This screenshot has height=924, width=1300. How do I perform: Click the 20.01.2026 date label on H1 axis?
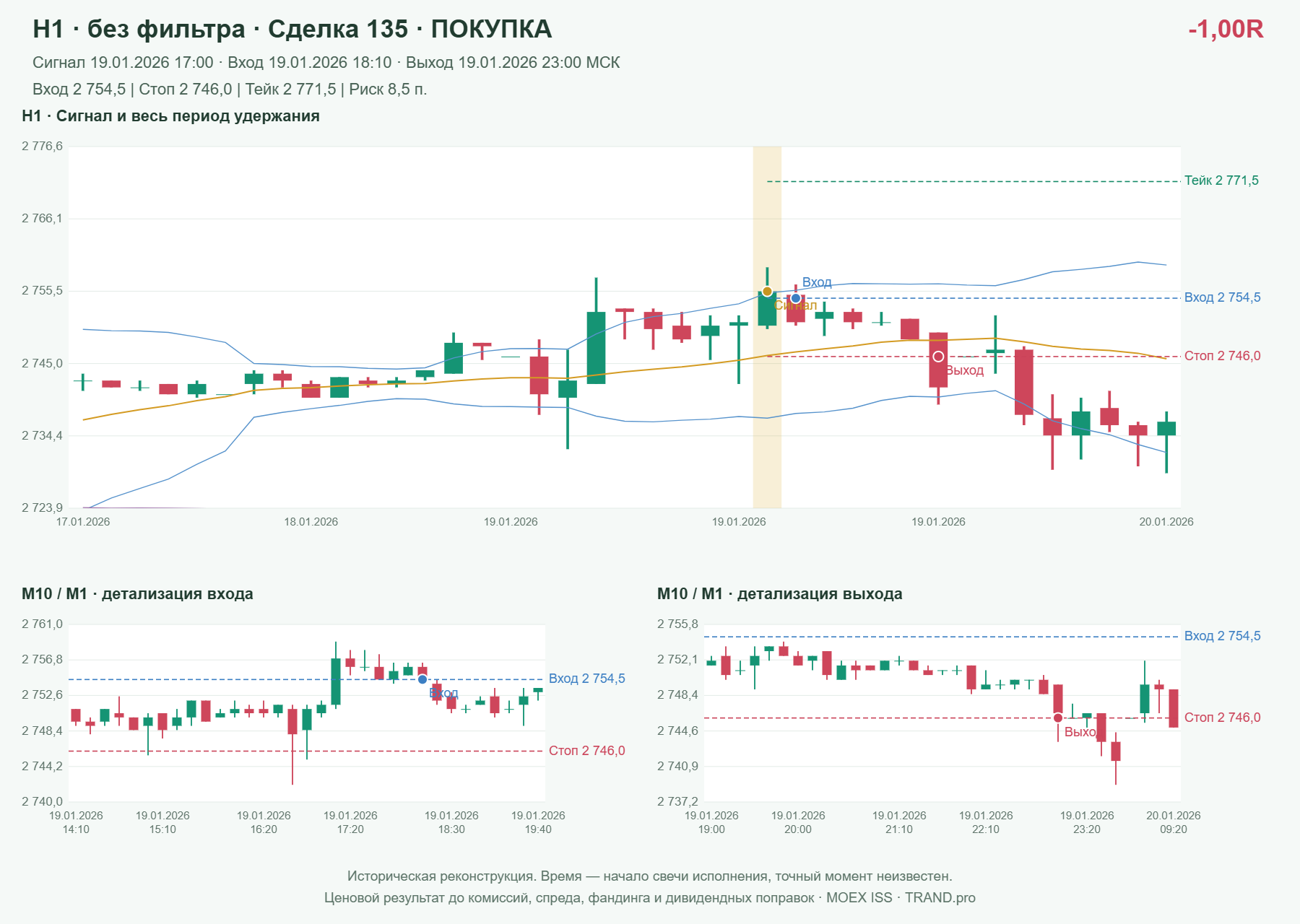(1166, 522)
